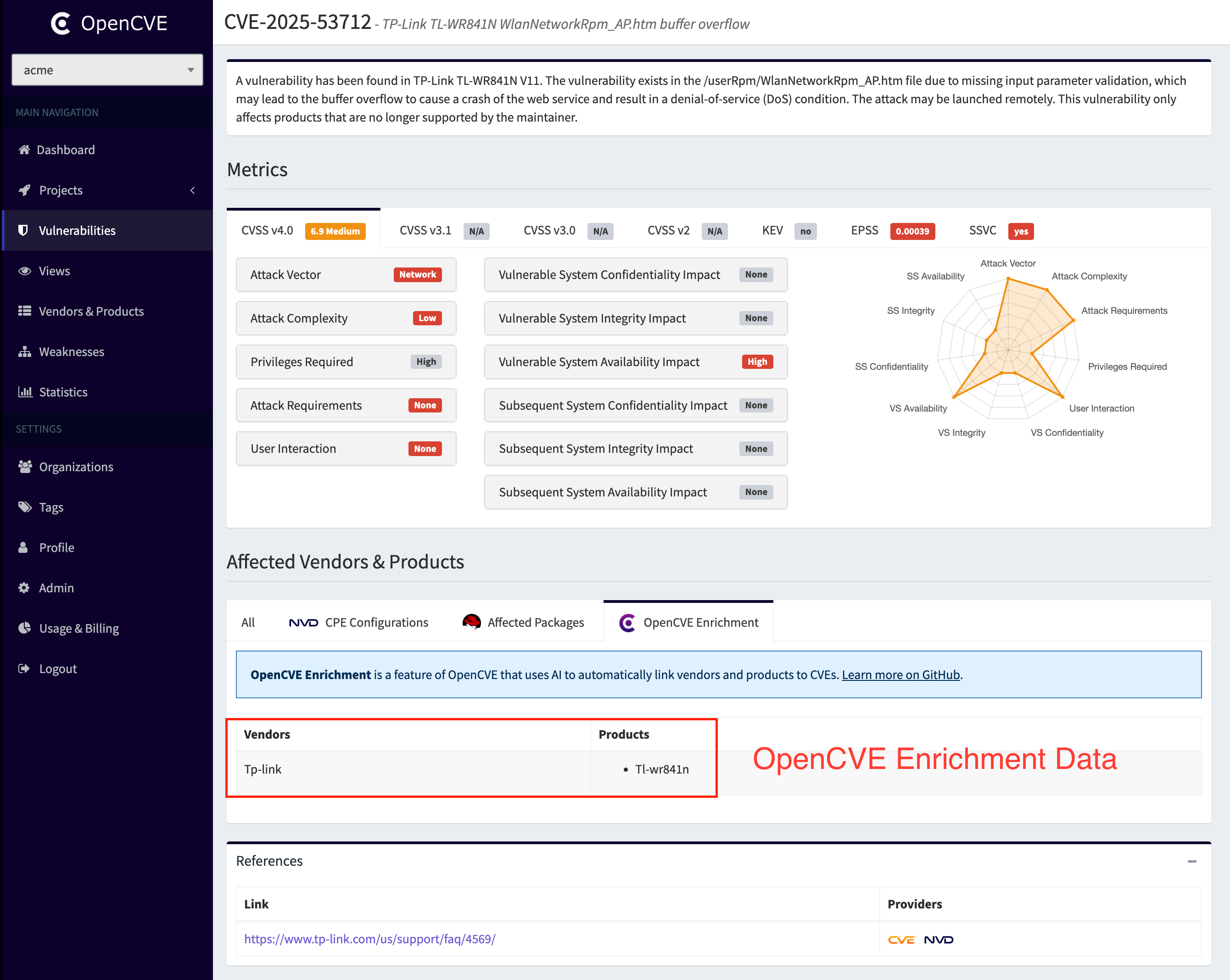The width and height of the screenshot is (1230, 980).
Task: Click the Tags icon in sidebar
Action: [24, 507]
